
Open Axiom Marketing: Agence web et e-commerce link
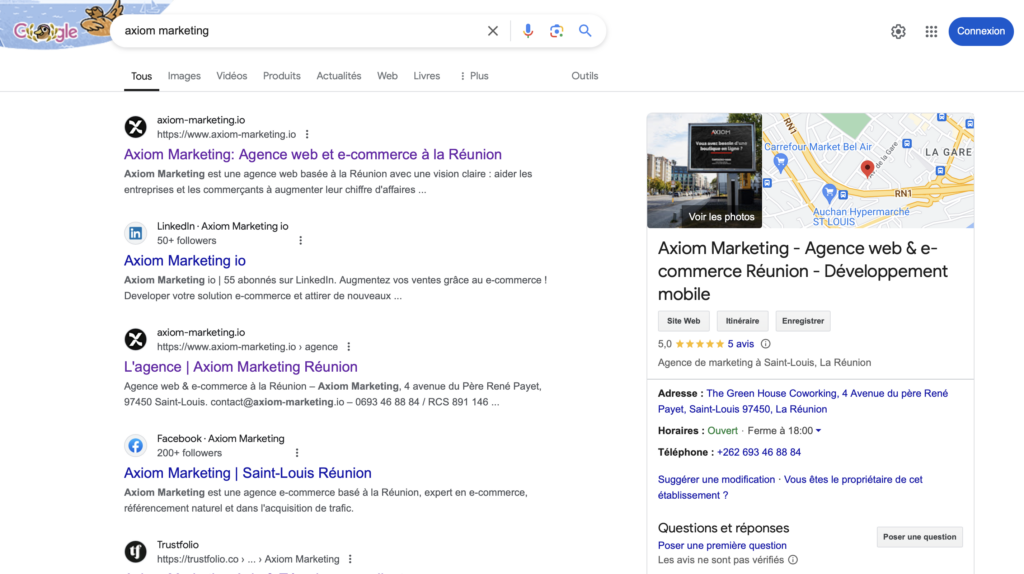pos(313,154)
